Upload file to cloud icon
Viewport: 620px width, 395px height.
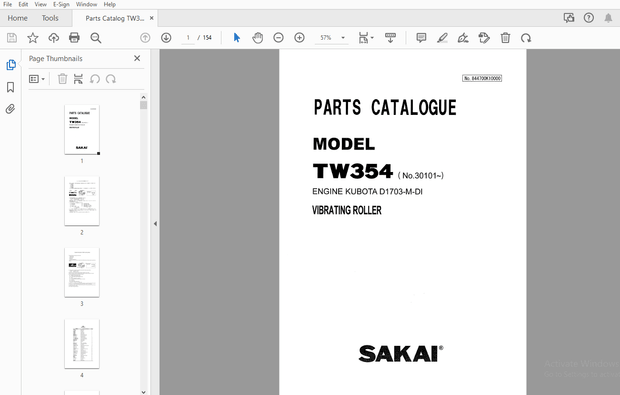[53, 38]
